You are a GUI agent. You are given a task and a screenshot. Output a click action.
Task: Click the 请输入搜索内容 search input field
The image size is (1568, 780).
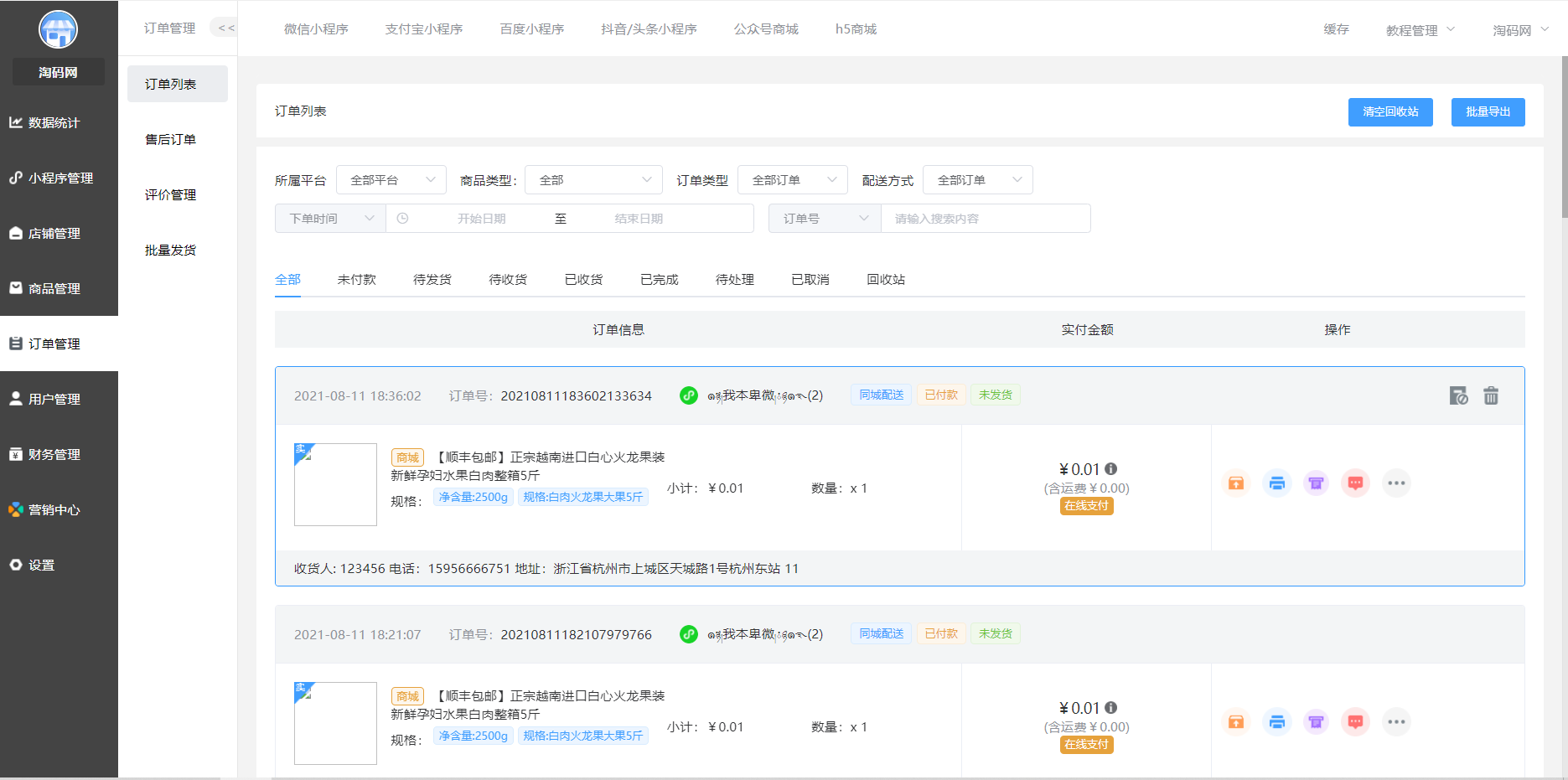pos(986,218)
